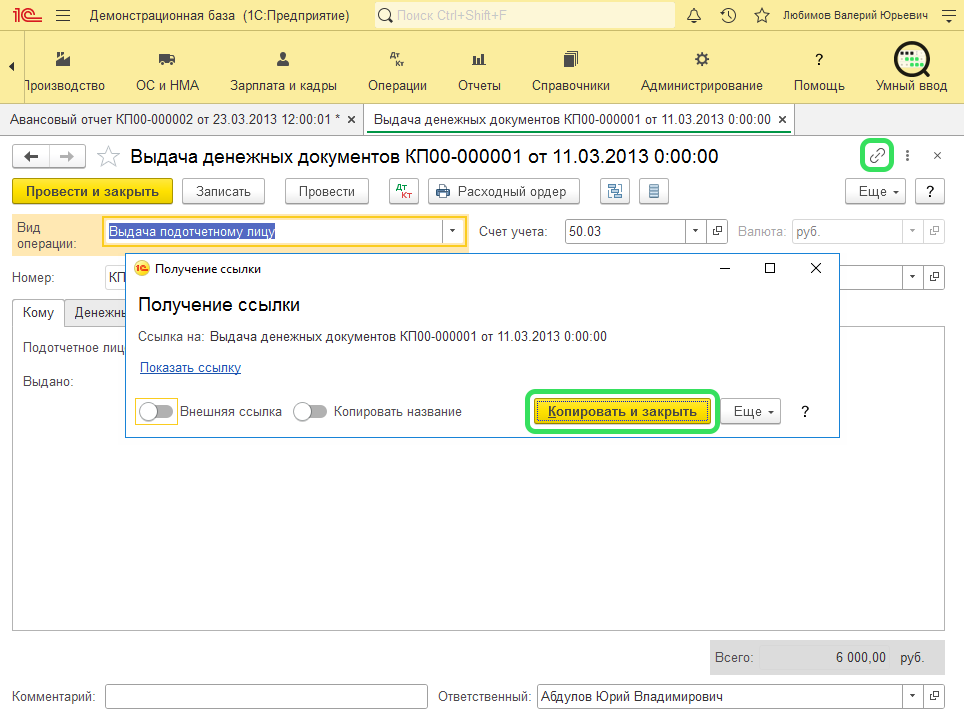
Task: Open the main hamburger menu
Action: pyautogui.click(x=63, y=15)
